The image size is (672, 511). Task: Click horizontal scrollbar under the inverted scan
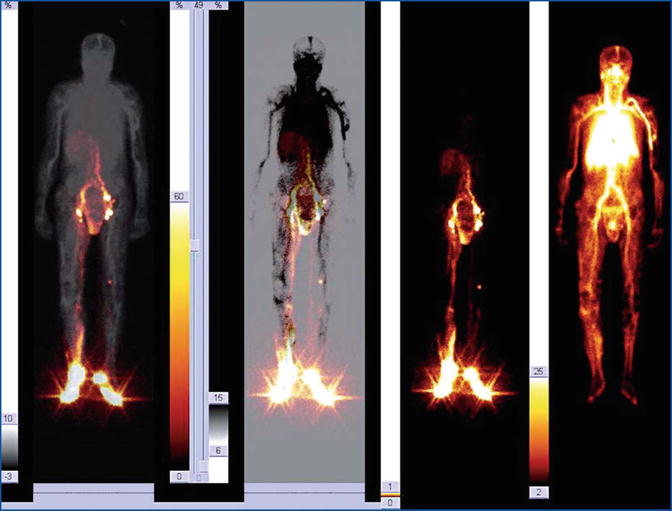304,491
